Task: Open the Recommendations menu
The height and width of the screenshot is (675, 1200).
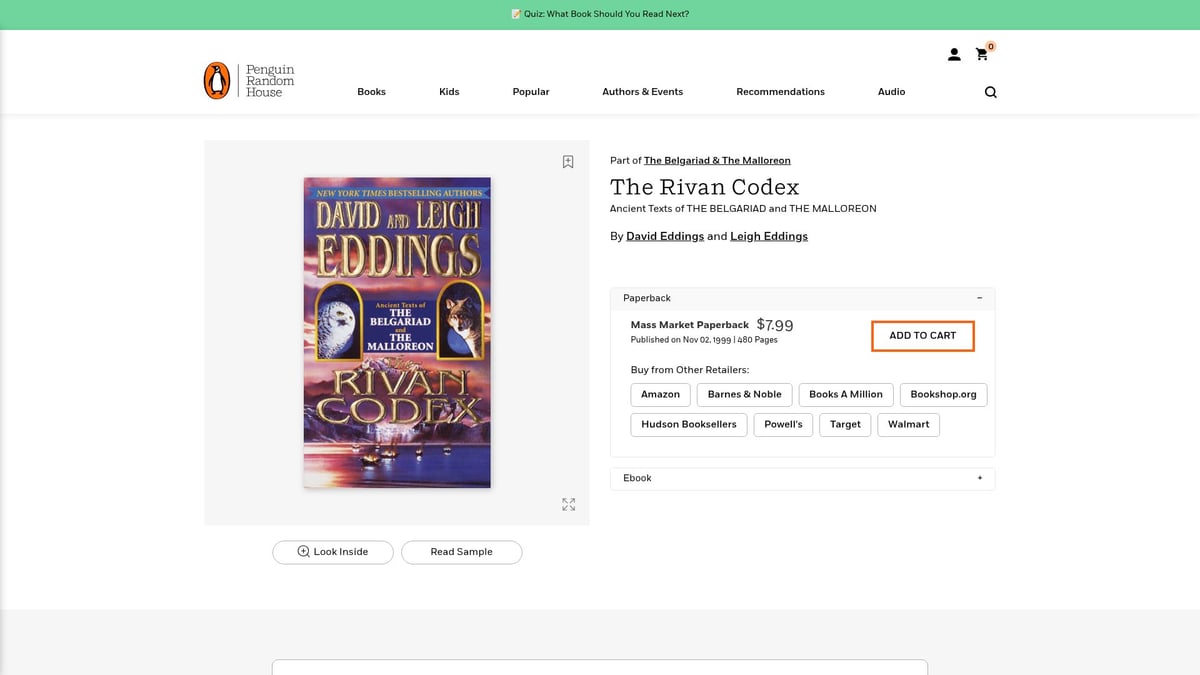Action: tap(780, 92)
